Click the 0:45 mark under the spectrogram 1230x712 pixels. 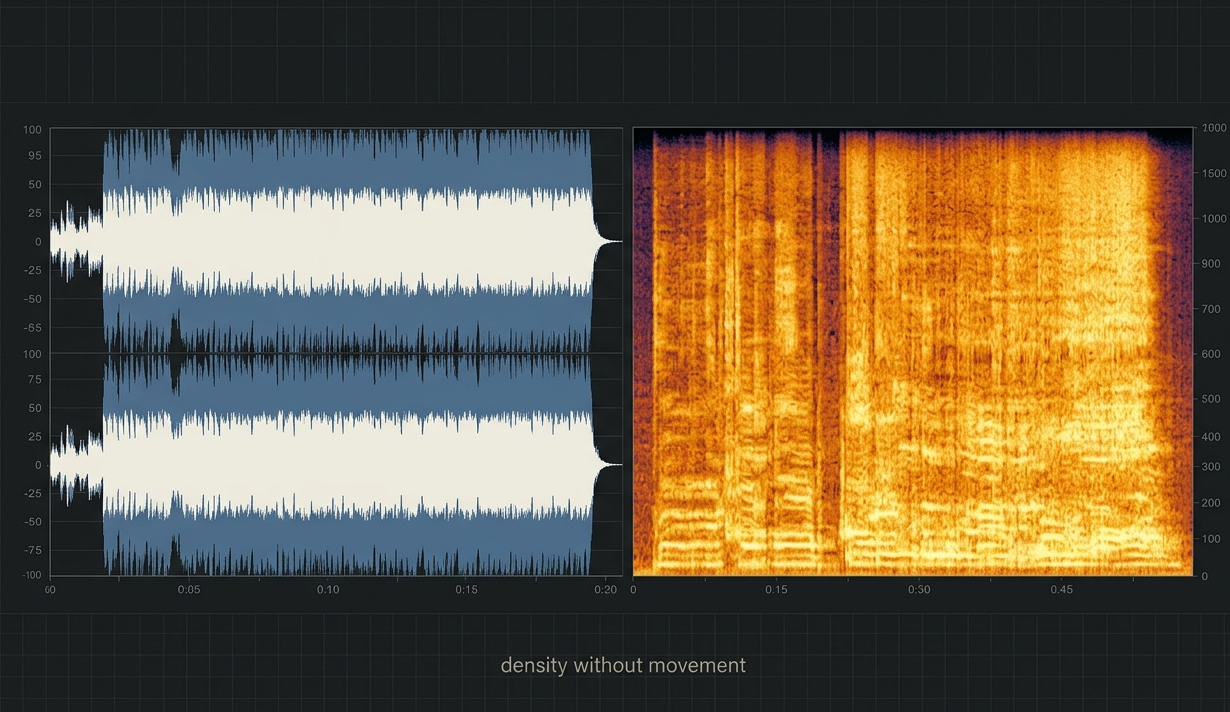(x=1062, y=590)
